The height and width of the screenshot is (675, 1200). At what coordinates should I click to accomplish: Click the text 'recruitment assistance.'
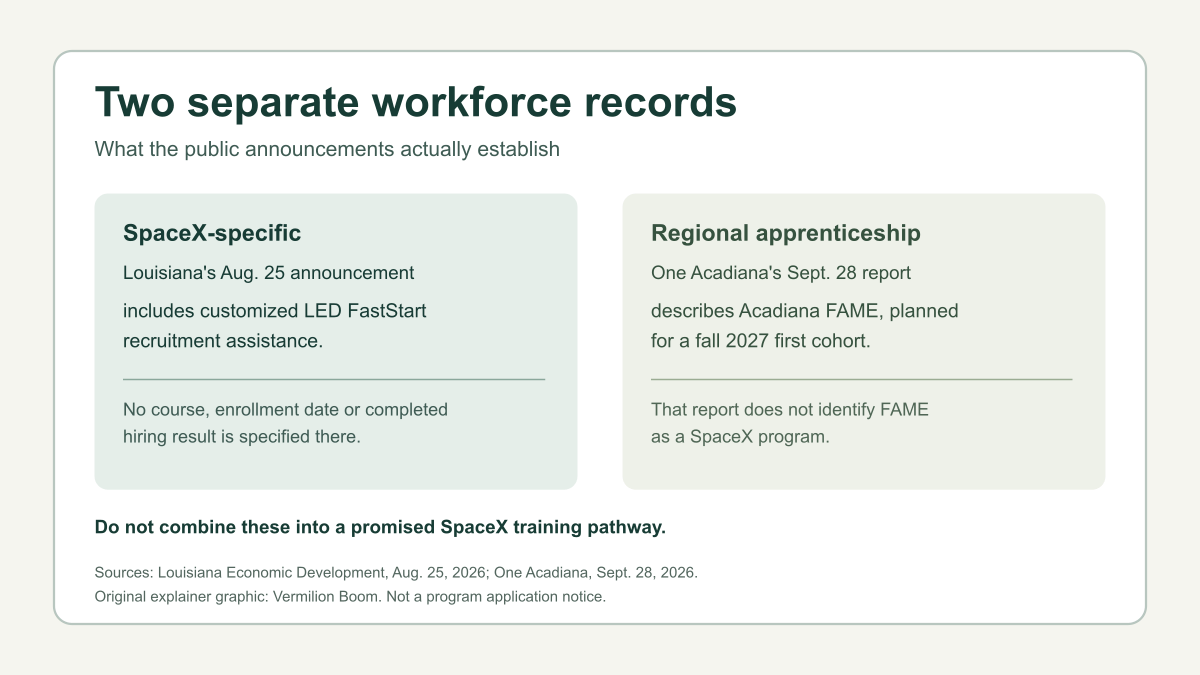pos(223,340)
